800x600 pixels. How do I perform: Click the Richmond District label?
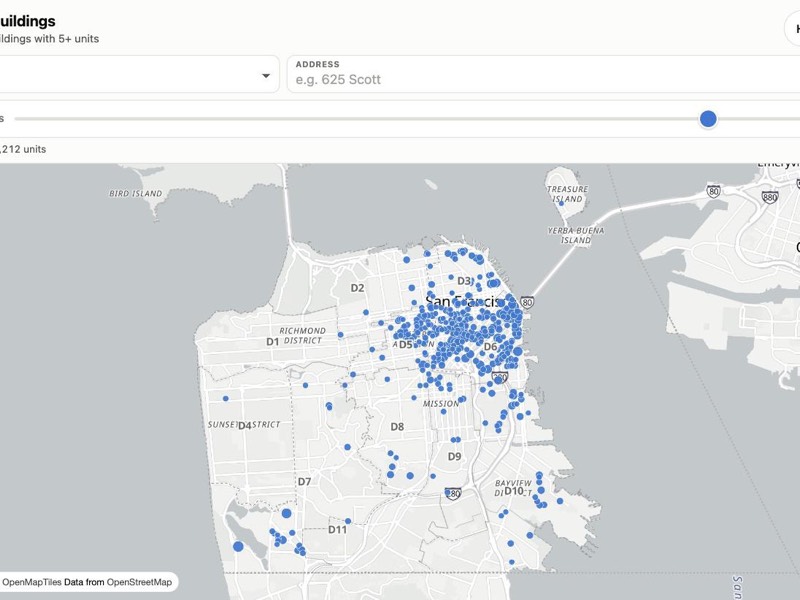tap(303, 336)
